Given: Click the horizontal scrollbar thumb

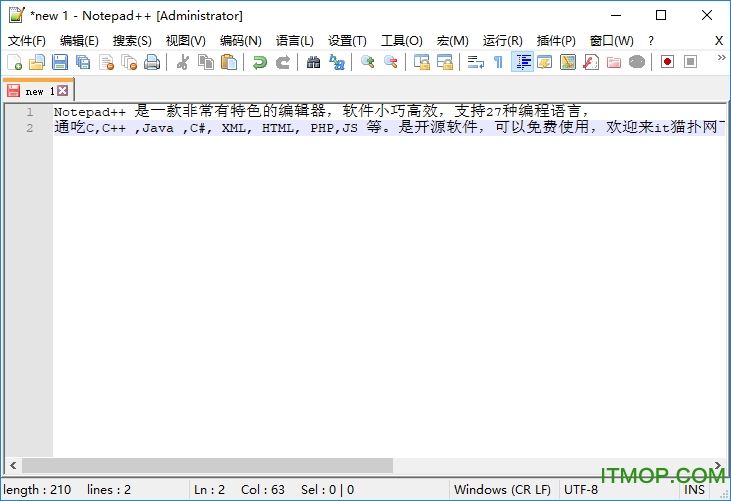Looking at the screenshot, I should click(x=207, y=465).
